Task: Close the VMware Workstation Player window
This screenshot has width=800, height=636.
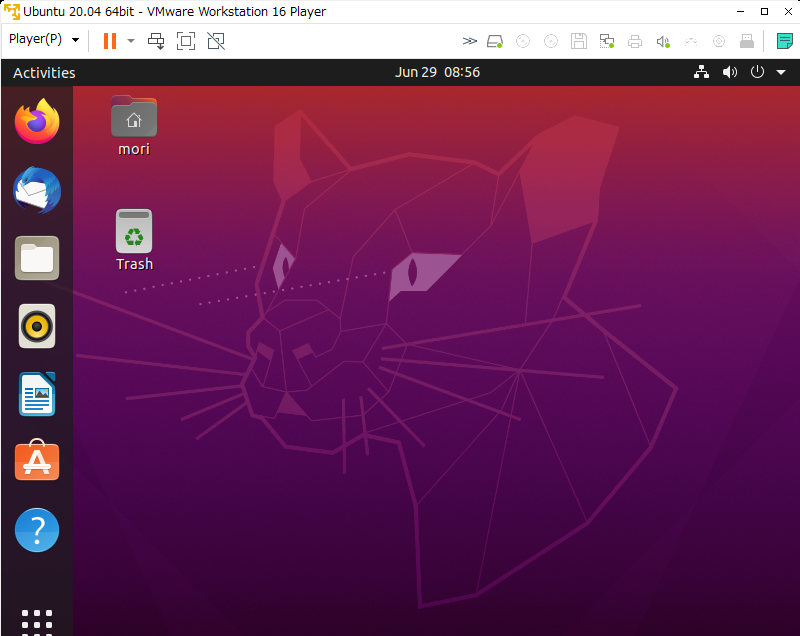Action: coord(788,11)
